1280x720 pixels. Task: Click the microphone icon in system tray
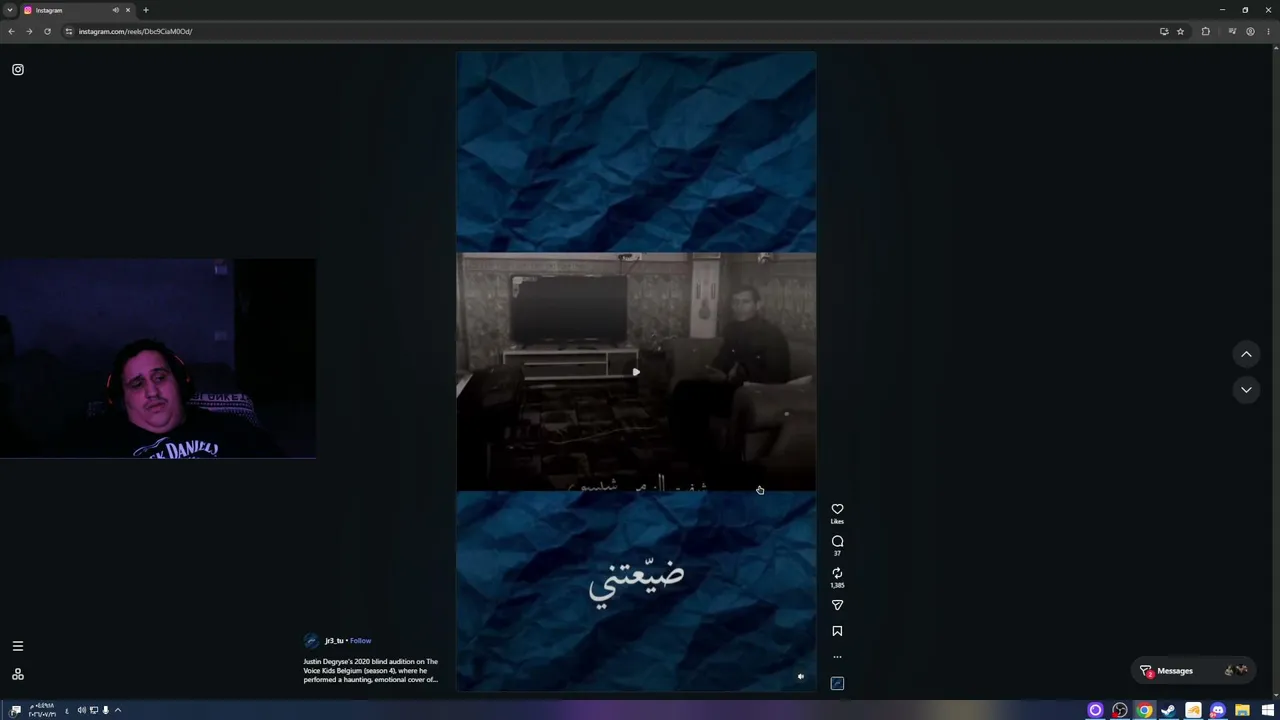tap(105, 711)
